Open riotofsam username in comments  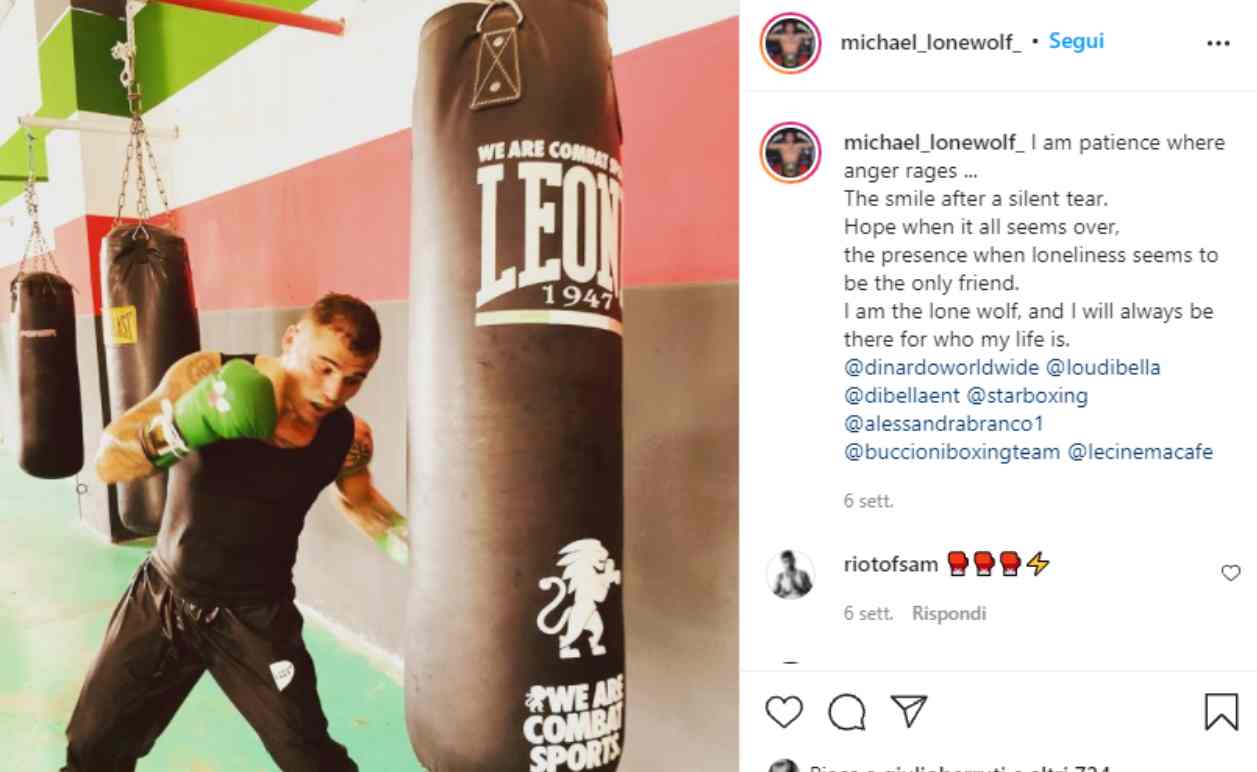(x=891, y=565)
